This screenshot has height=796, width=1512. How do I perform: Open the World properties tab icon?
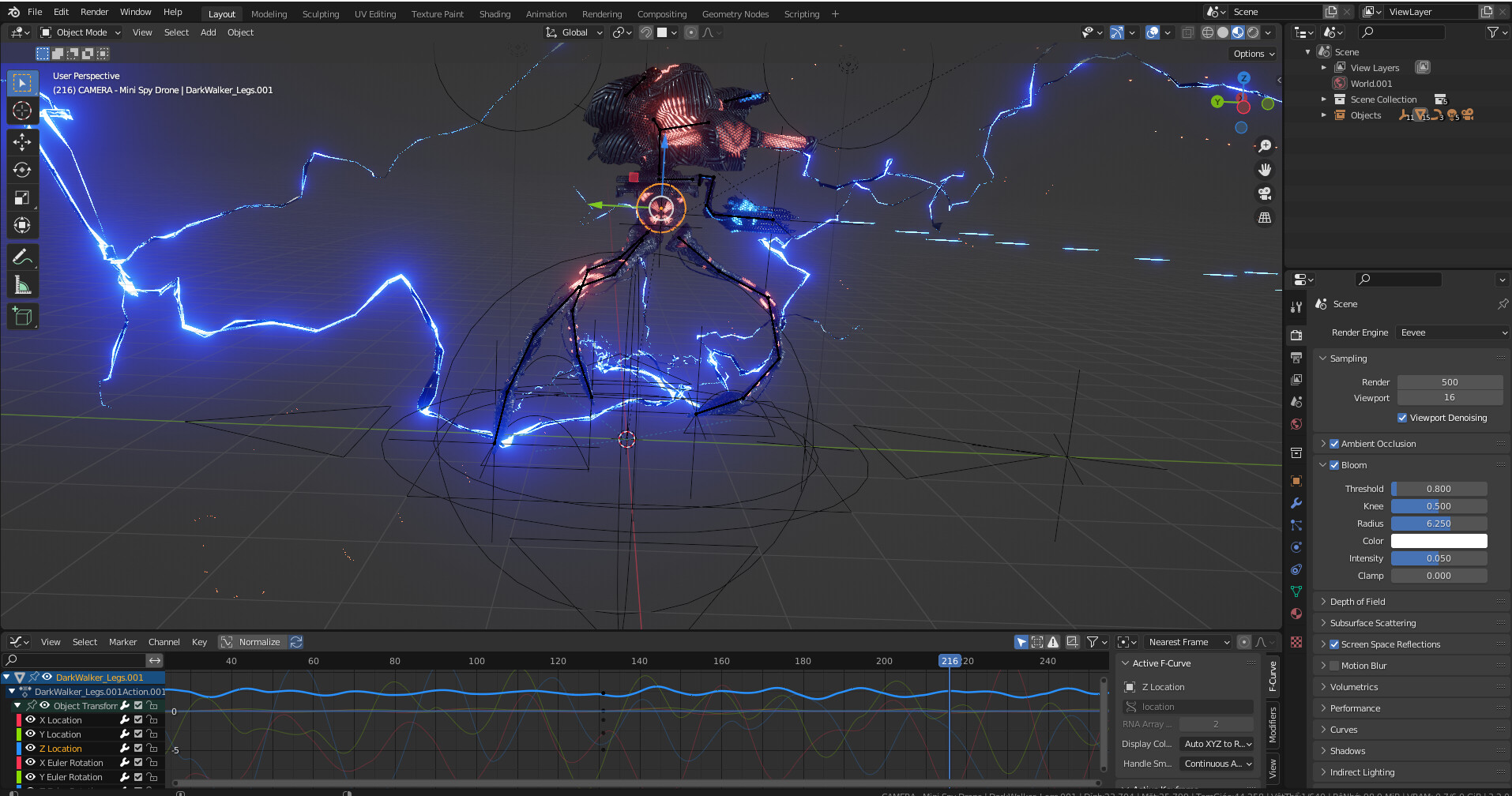(1296, 424)
